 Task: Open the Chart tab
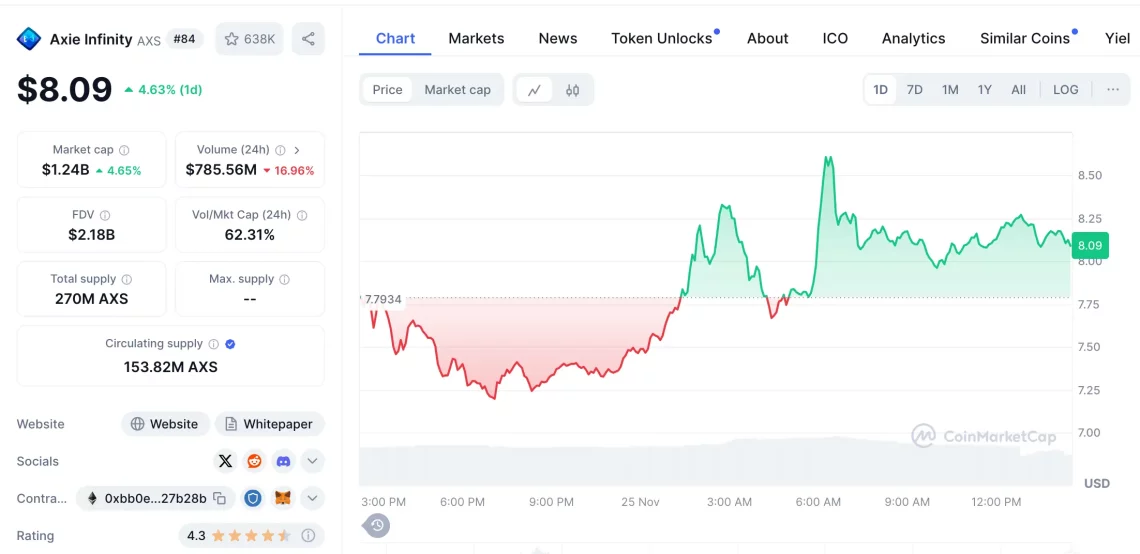tap(395, 39)
